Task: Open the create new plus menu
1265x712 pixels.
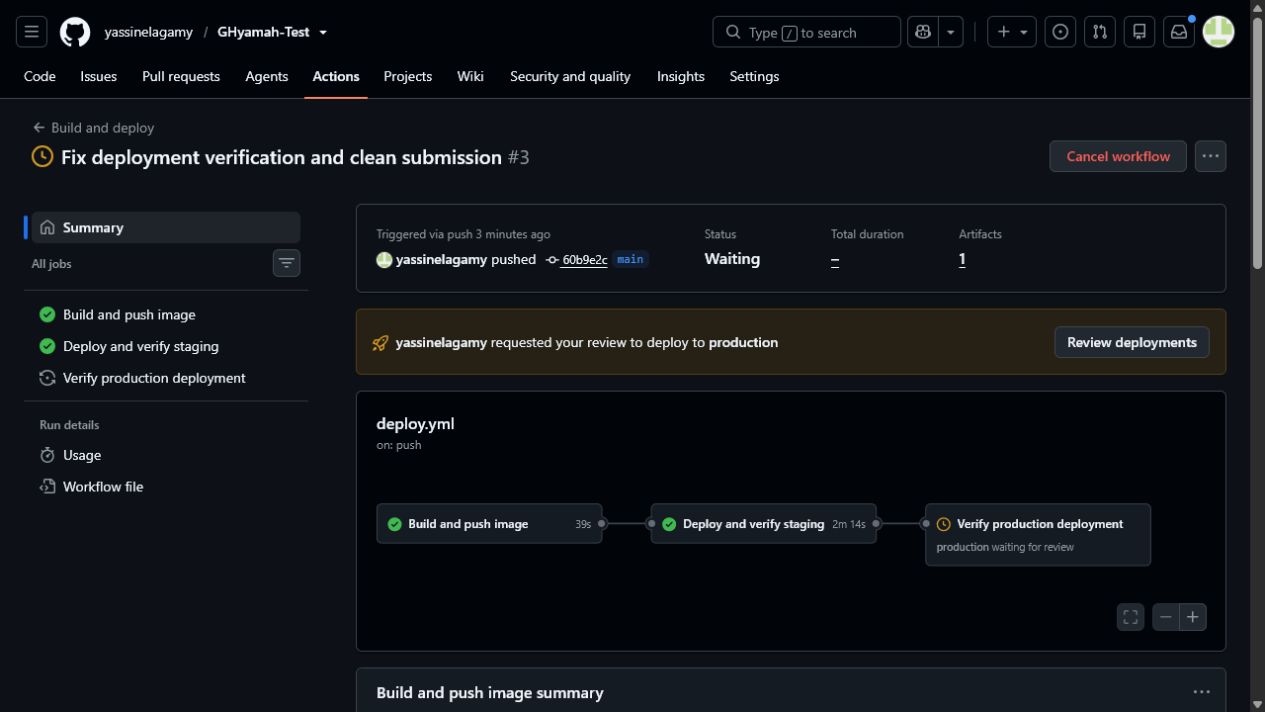Action: 1011,32
